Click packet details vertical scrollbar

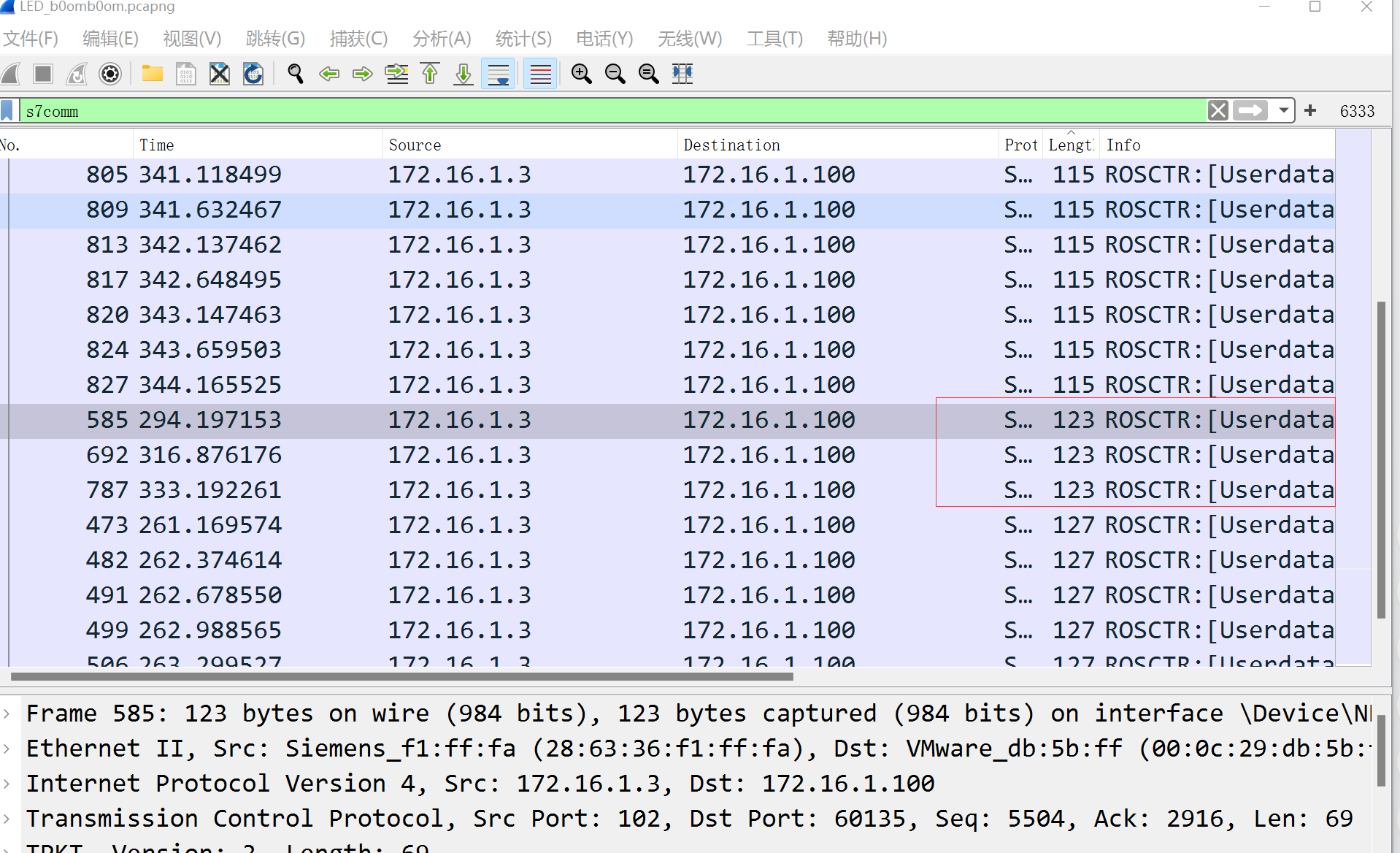coord(1380,751)
